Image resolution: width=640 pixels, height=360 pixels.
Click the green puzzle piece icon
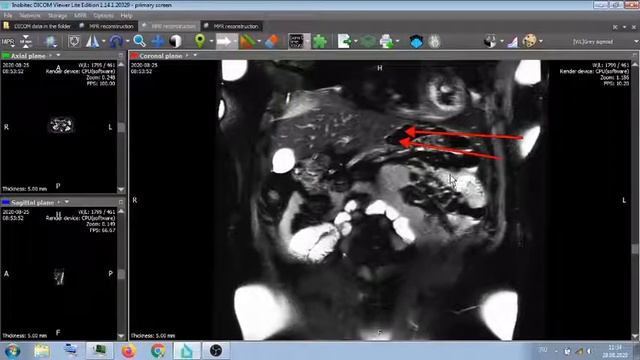[320, 41]
